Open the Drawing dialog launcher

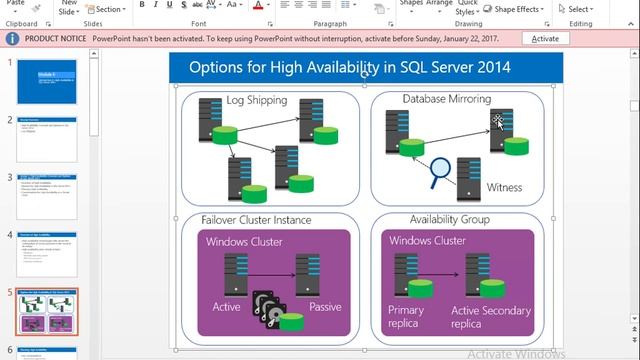point(547,24)
